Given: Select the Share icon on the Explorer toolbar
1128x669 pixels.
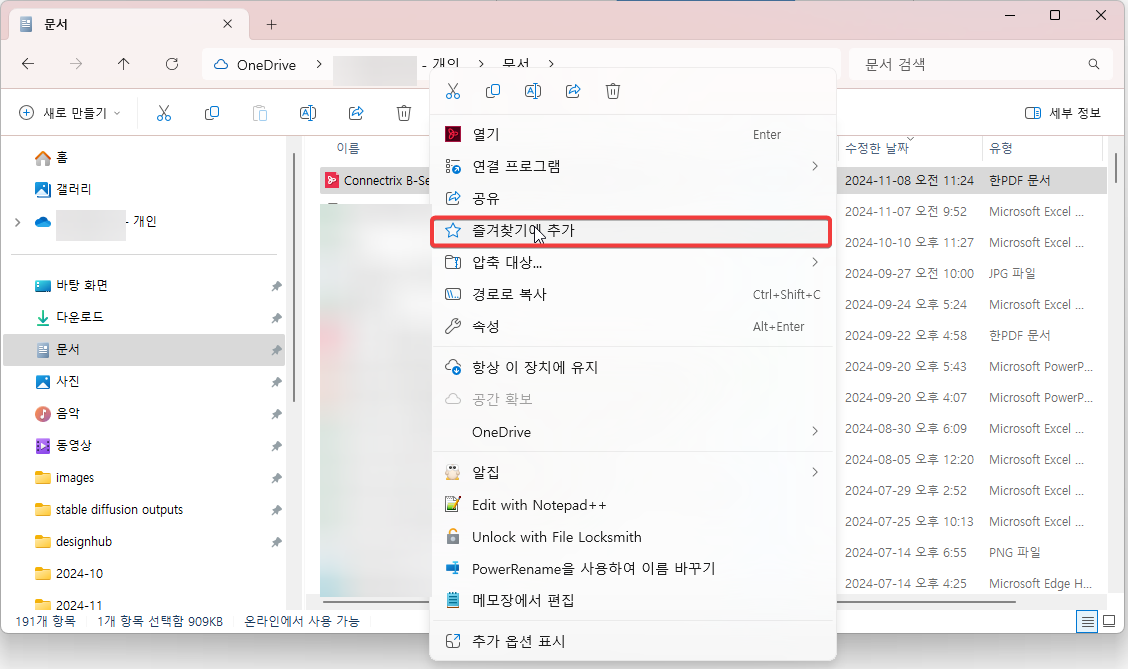Looking at the screenshot, I should click(356, 113).
